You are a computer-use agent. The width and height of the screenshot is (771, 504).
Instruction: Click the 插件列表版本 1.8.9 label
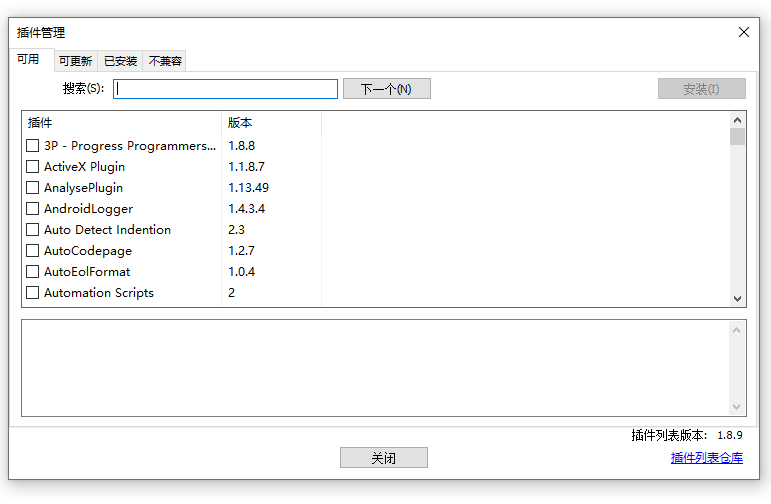(687, 435)
